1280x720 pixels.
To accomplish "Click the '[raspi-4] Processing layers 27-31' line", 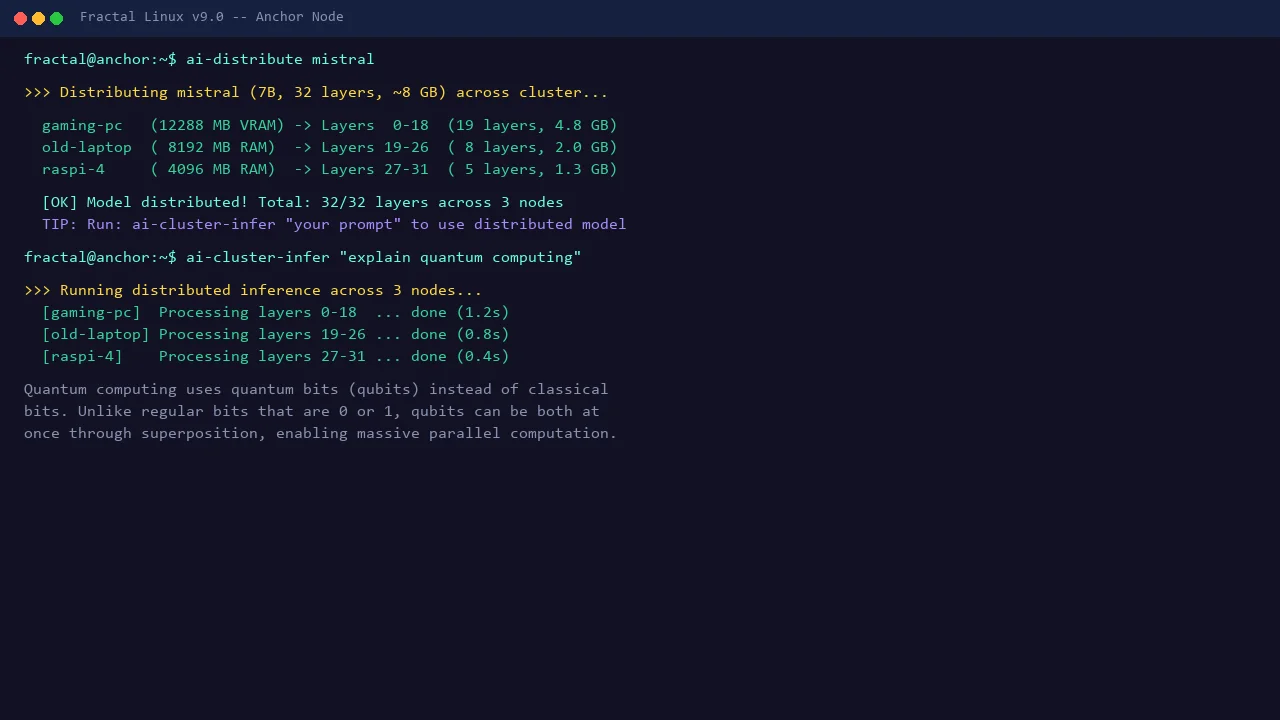I will click(x=276, y=356).
